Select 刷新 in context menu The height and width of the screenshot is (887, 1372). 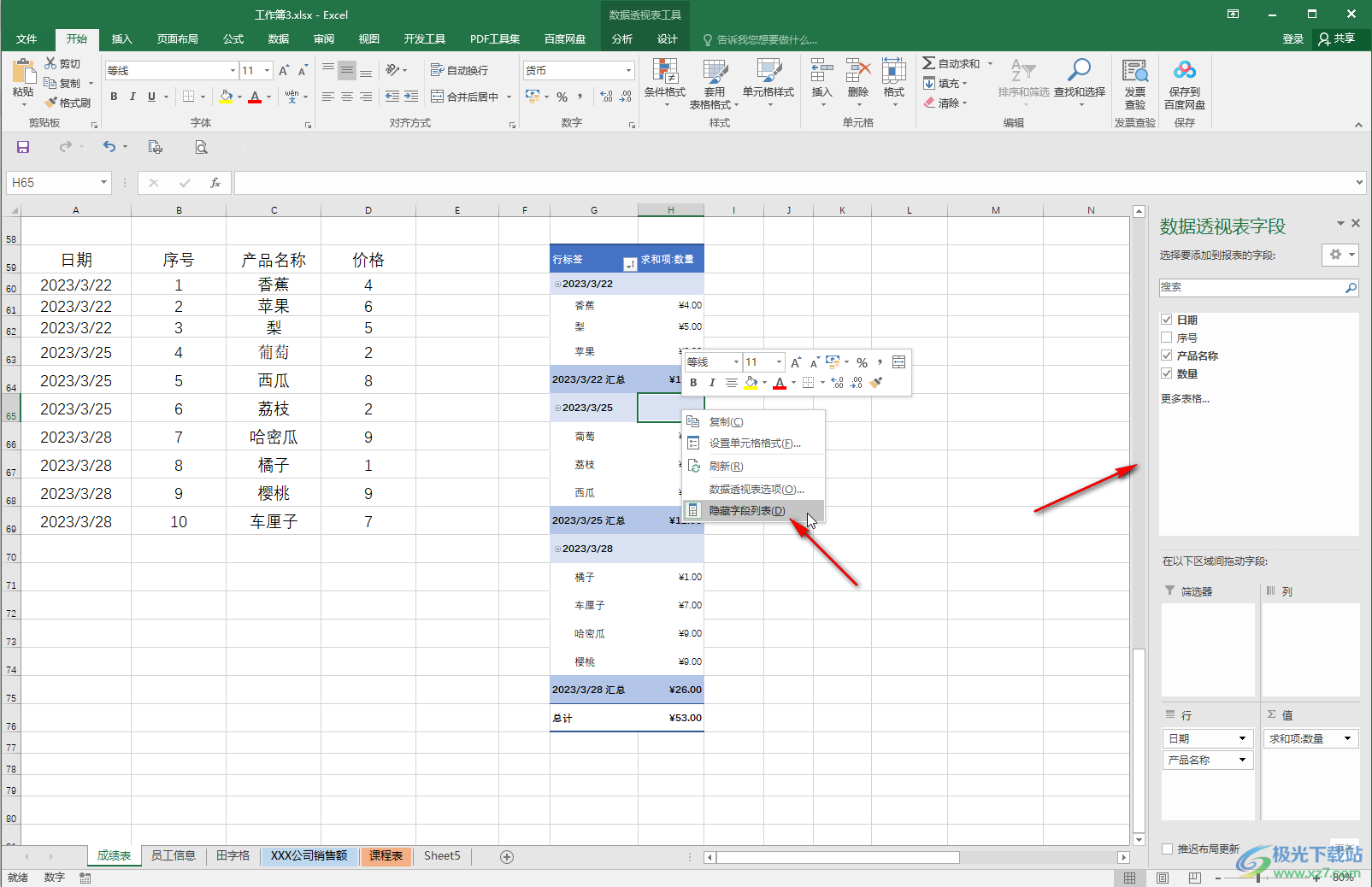point(753,466)
